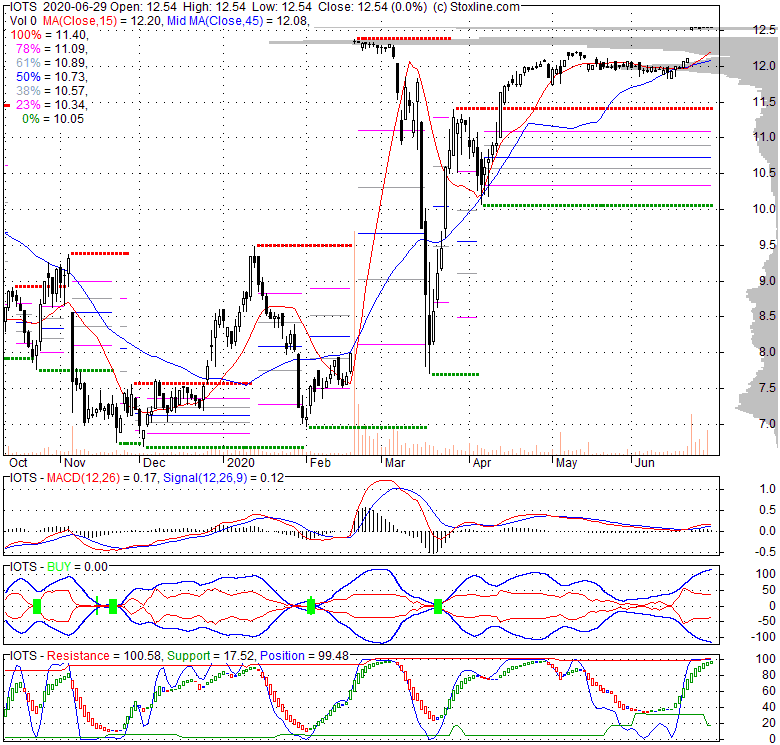780x745 pixels.
Task: Click the 50% = 10.73 retracement level
Action: (x=52, y=77)
